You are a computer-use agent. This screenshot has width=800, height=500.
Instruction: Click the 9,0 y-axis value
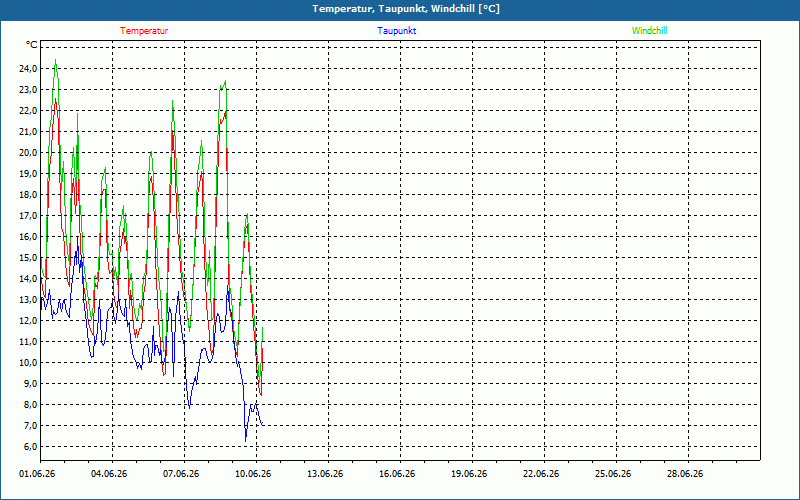tap(30, 383)
